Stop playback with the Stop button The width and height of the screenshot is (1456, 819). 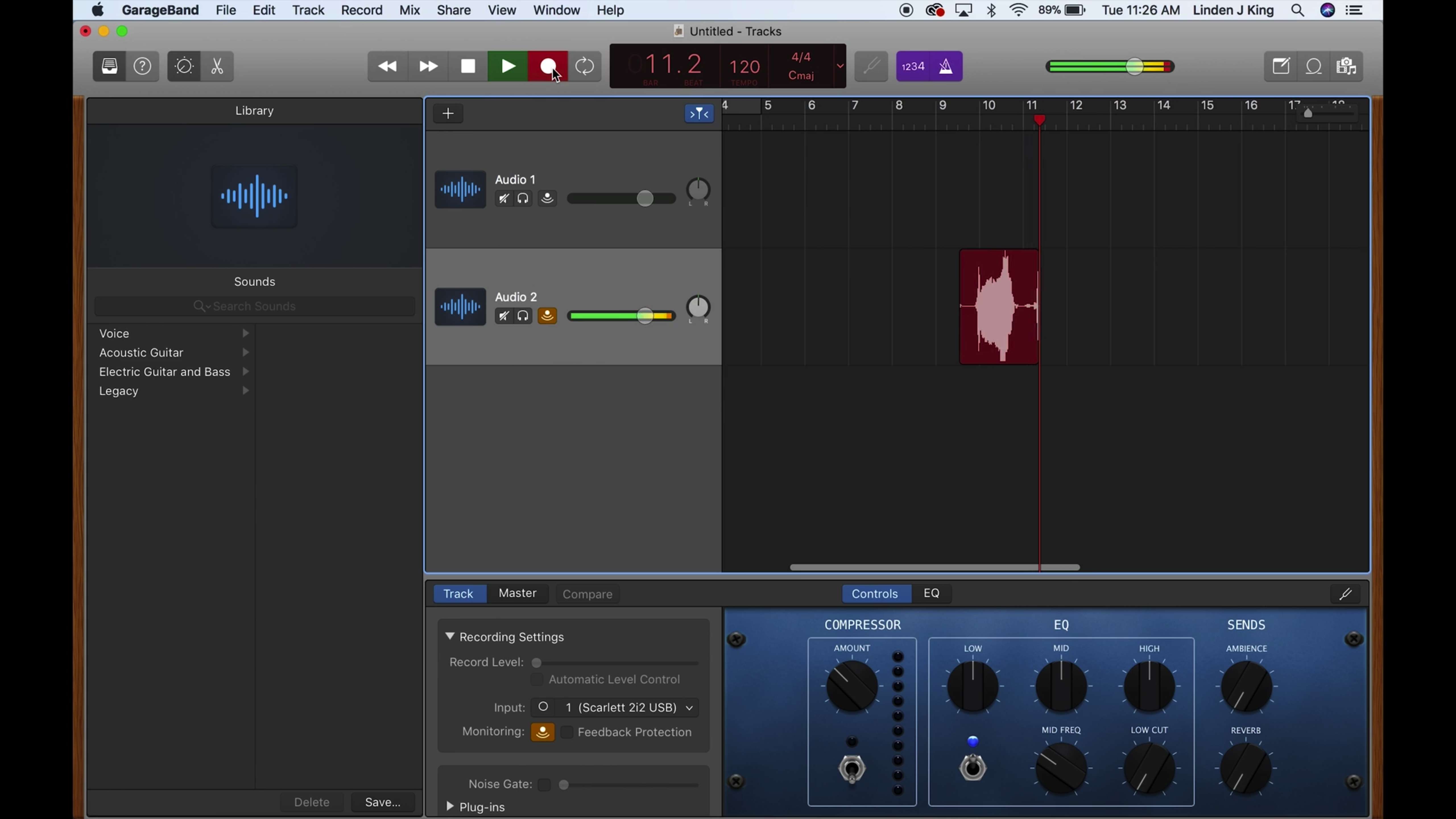coord(468,67)
